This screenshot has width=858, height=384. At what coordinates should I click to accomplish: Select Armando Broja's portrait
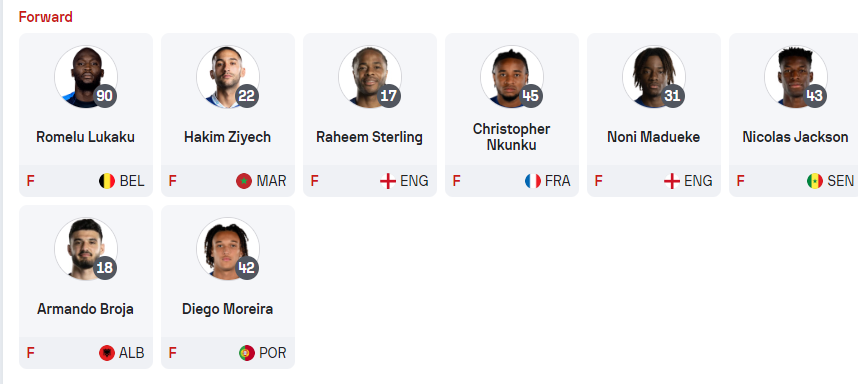pos(86,249)
